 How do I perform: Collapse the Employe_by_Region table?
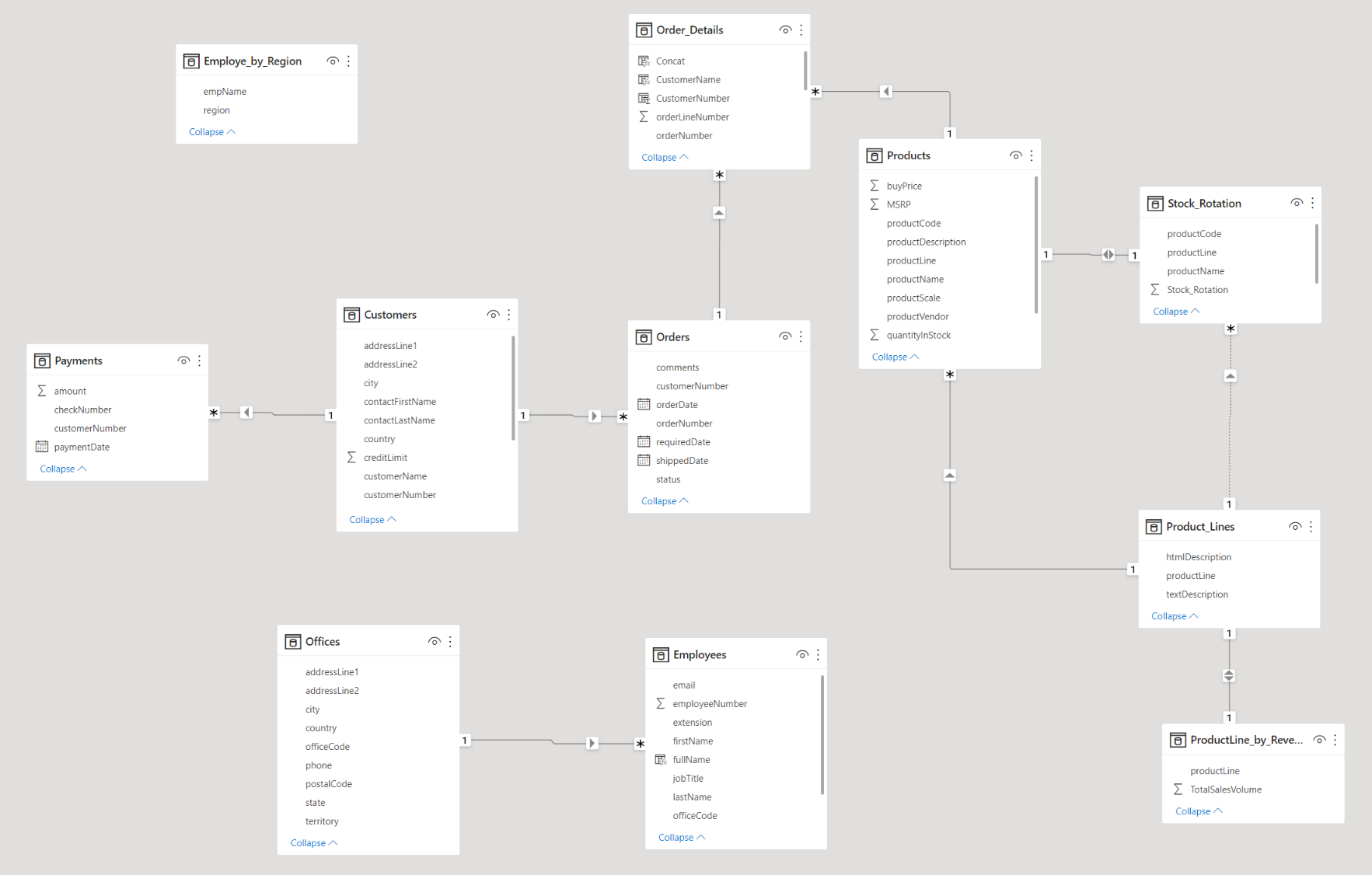click(x=212, y=132)
